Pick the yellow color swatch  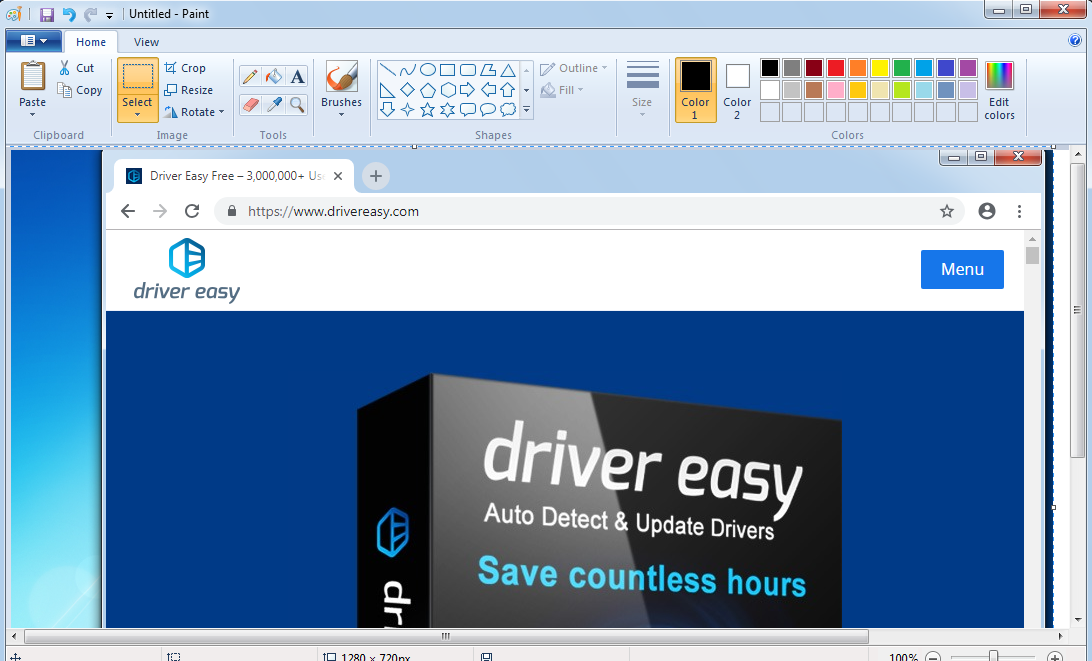click(x=880, y=68)
